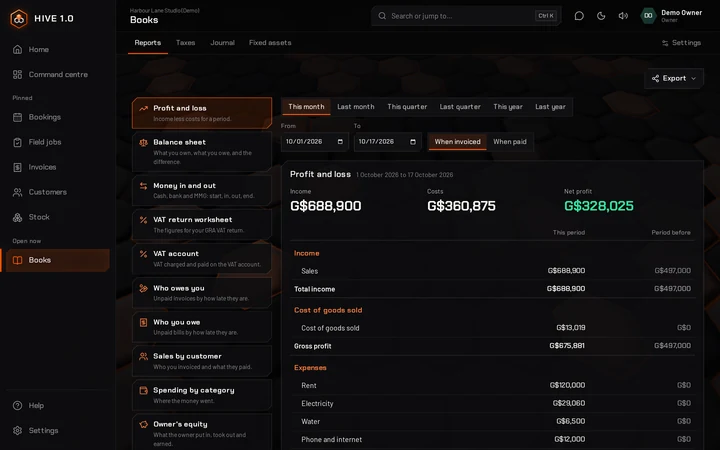
Task: Open the Who owes you report
Action: pyautogui.click(x=202, y=293)
